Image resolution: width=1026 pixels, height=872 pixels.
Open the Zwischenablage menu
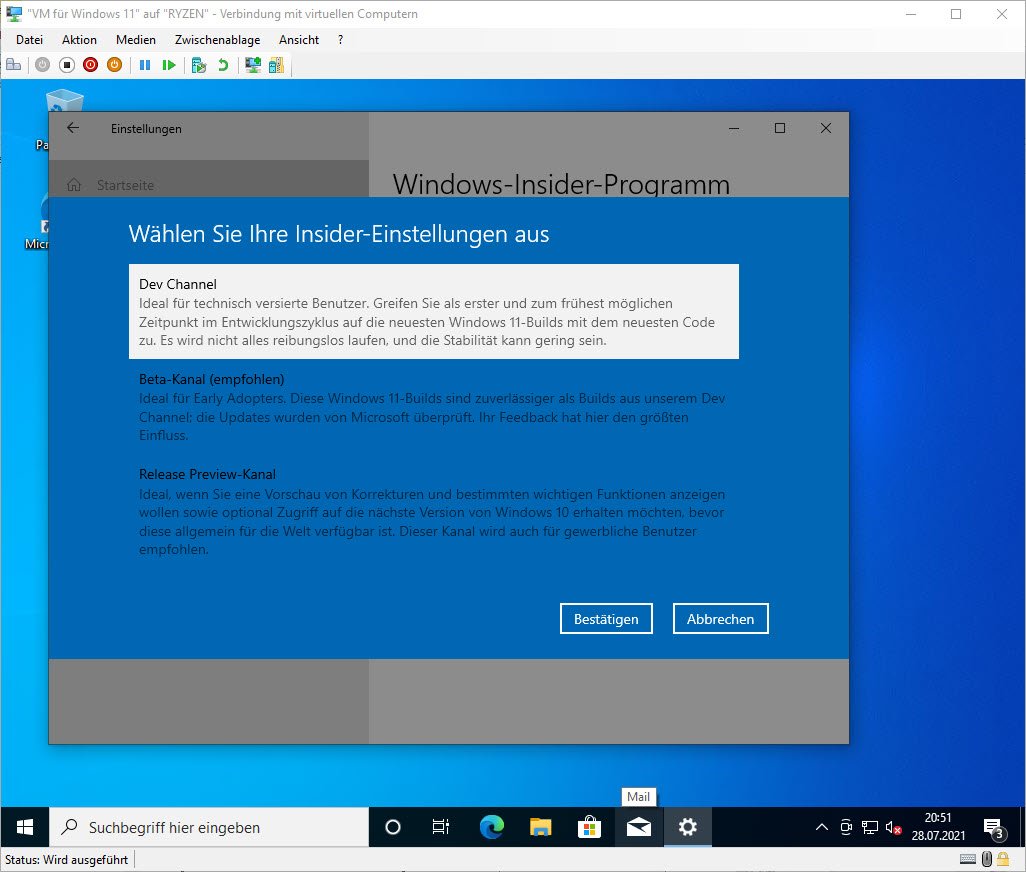click(x=217, y=40)
